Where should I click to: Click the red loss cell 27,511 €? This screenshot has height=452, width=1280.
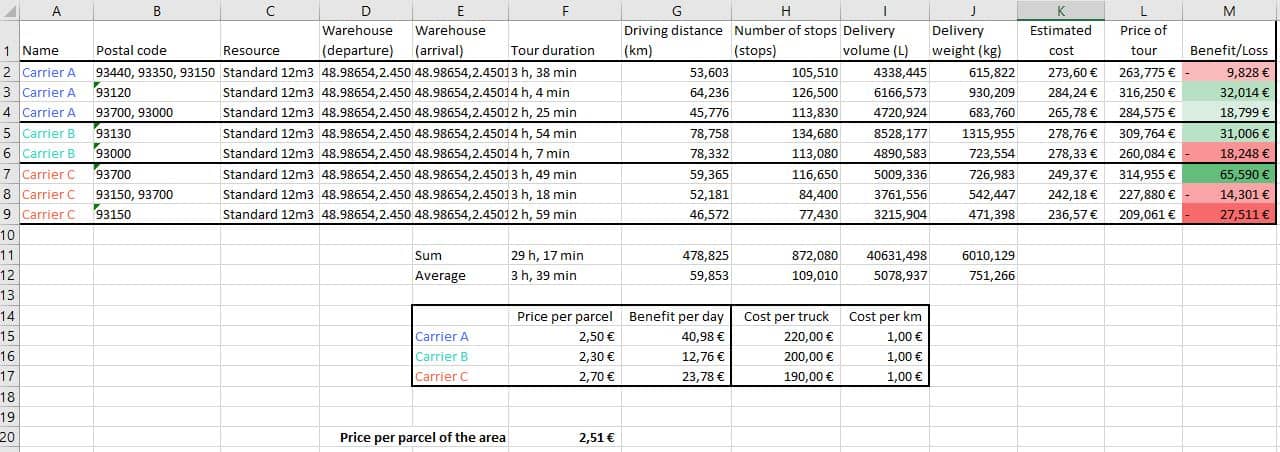click(1229, 214)
